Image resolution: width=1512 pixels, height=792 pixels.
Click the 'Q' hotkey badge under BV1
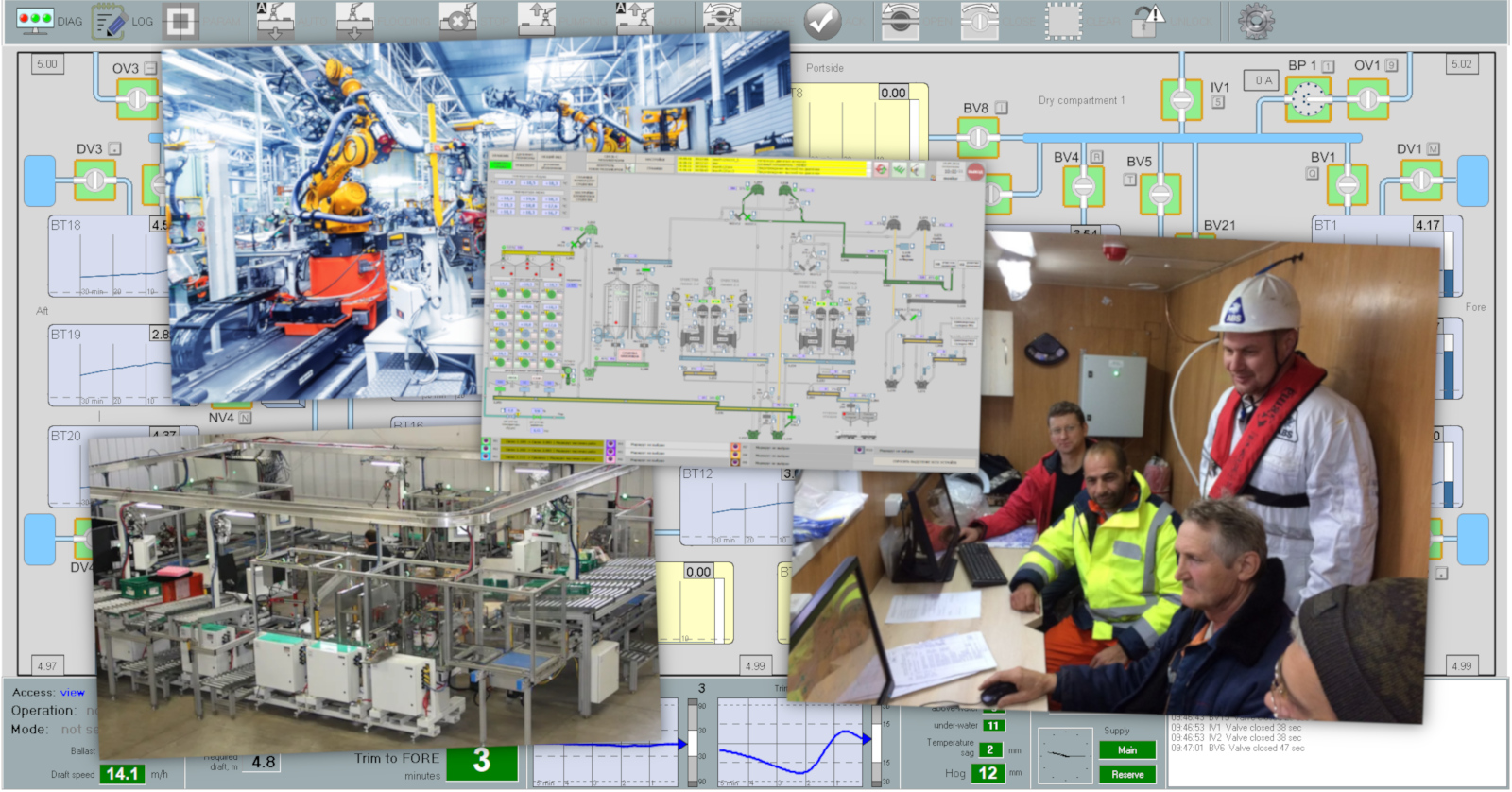[x=1312, y=173]
